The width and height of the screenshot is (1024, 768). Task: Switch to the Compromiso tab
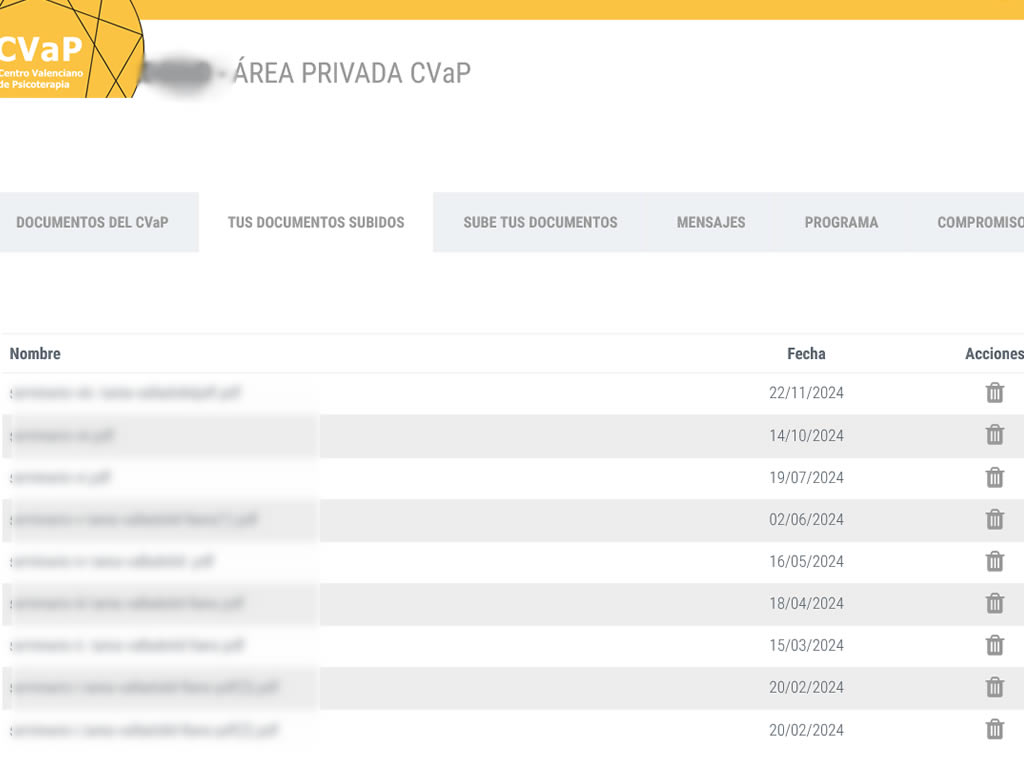tap(980, 222)
